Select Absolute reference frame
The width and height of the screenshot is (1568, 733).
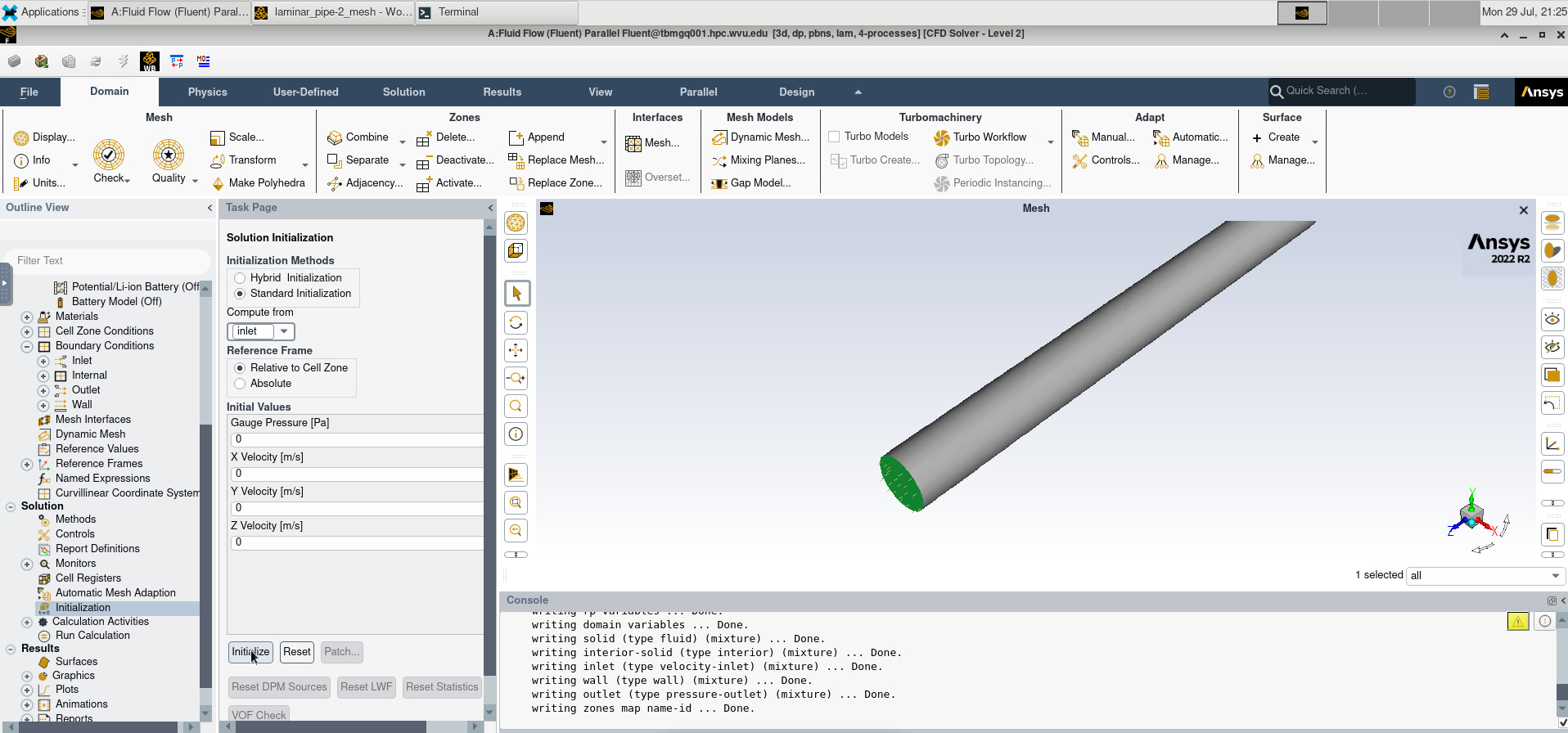point(240,384)
